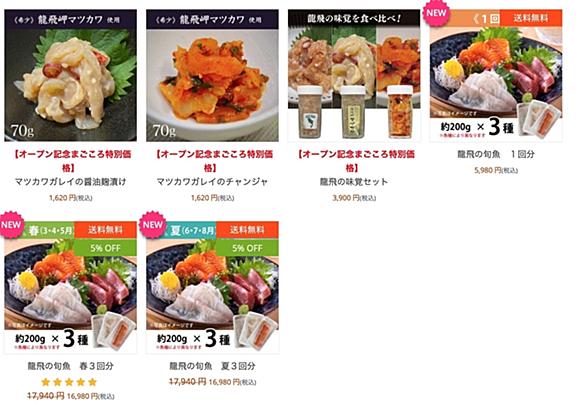Click the 送料無料 label on 1回分 product
Screen dimensions: 586x407
[531, 18]
